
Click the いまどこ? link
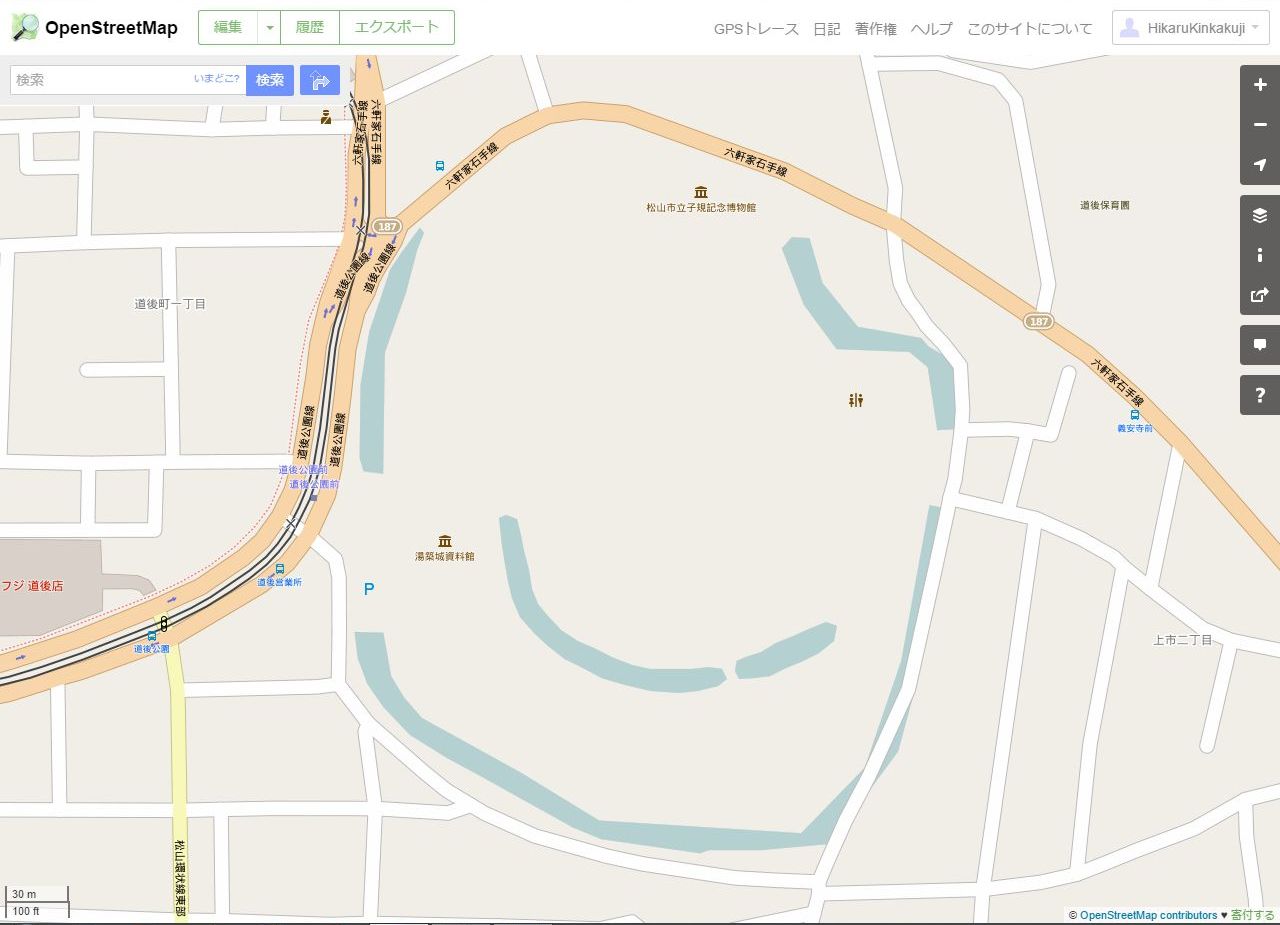tap(217, 78)
